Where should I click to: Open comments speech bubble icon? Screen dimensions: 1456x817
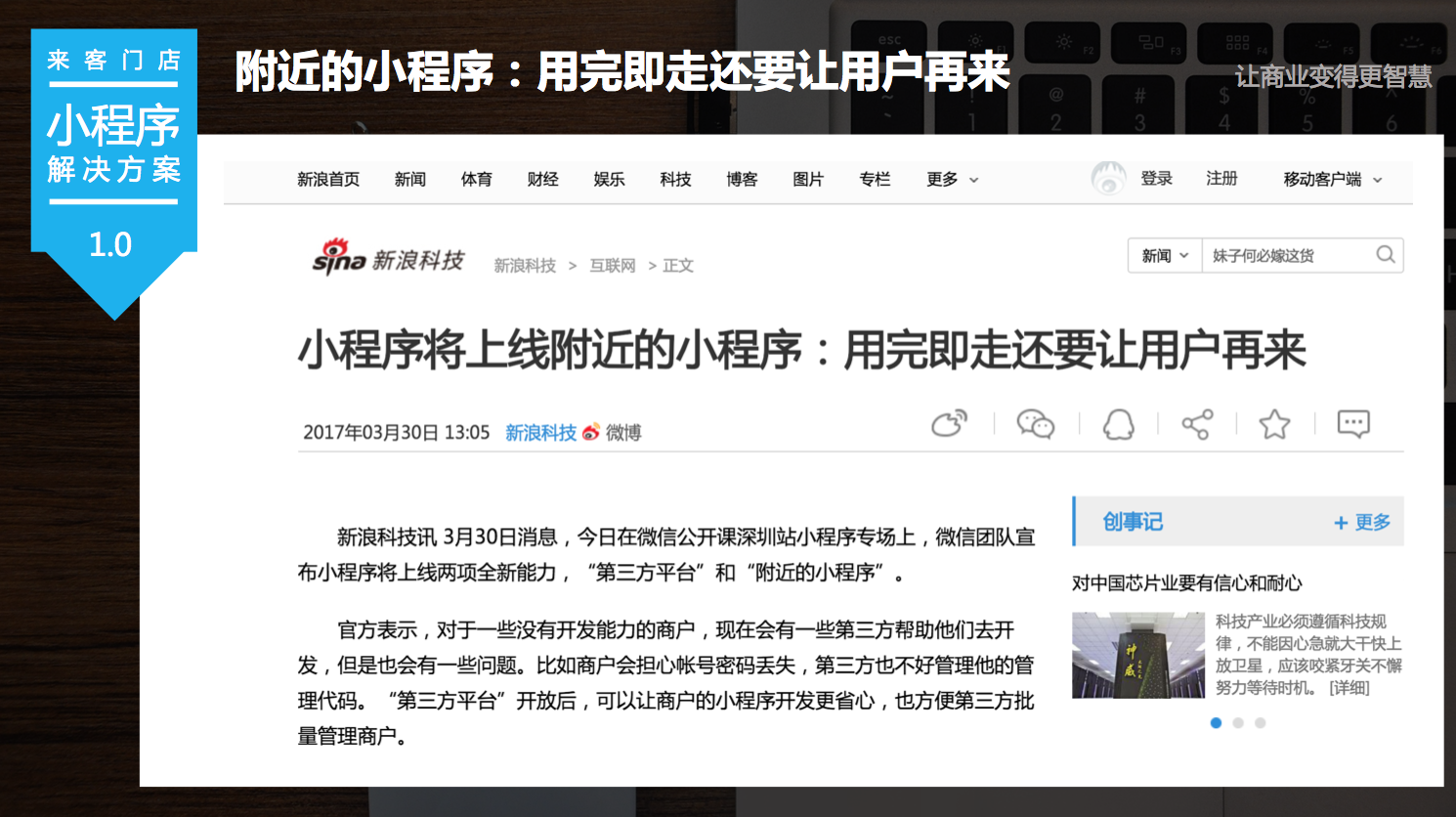click(1353, 424)
